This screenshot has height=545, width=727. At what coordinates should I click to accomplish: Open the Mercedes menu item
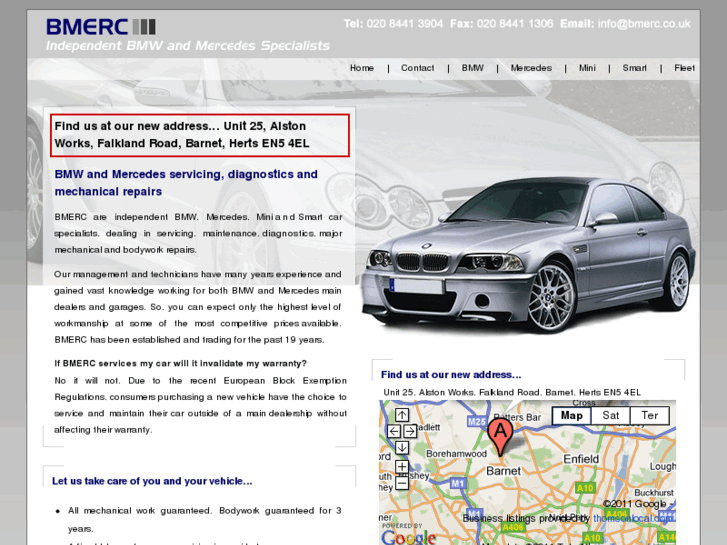(x=531, y=68)
